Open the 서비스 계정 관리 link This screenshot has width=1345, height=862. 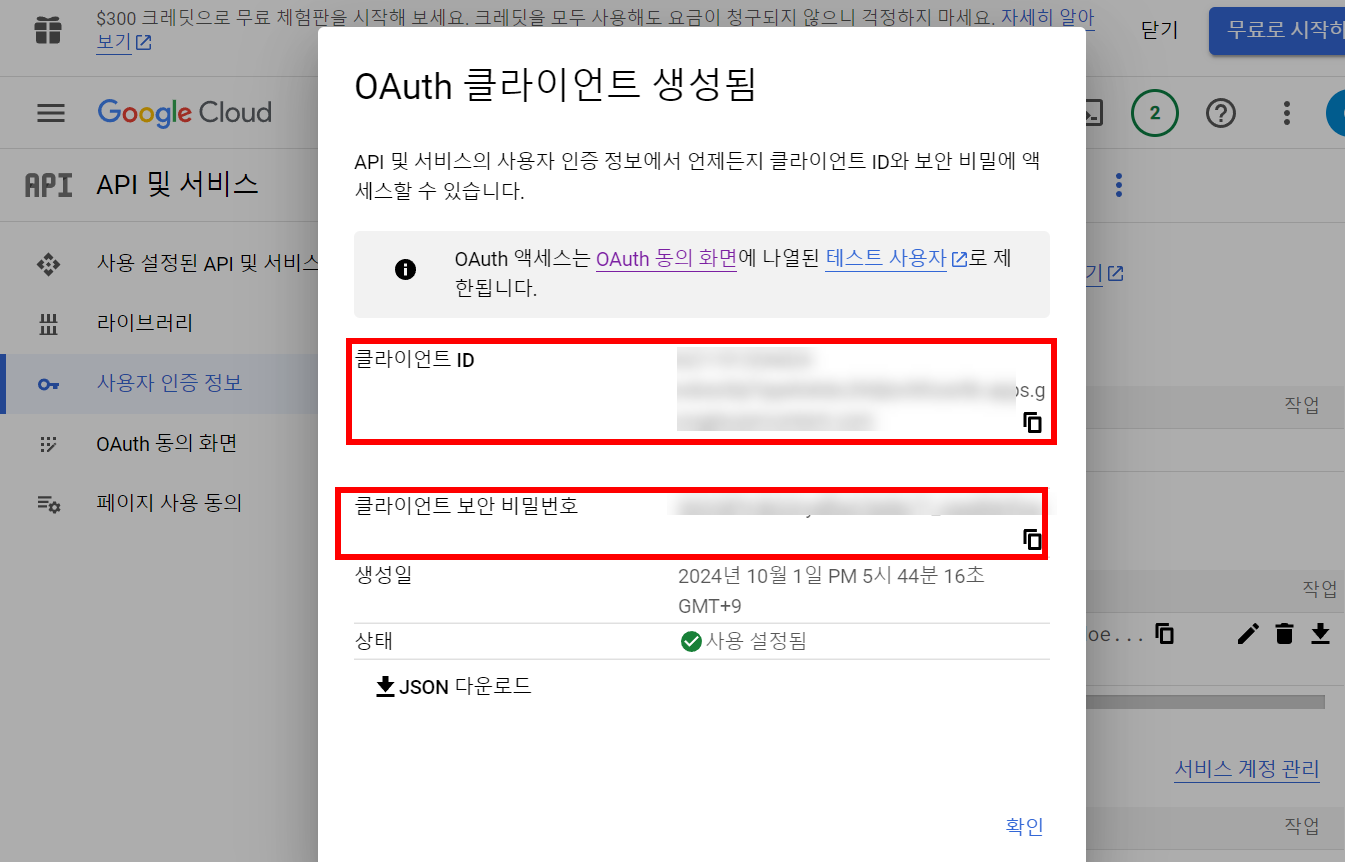1247,769
